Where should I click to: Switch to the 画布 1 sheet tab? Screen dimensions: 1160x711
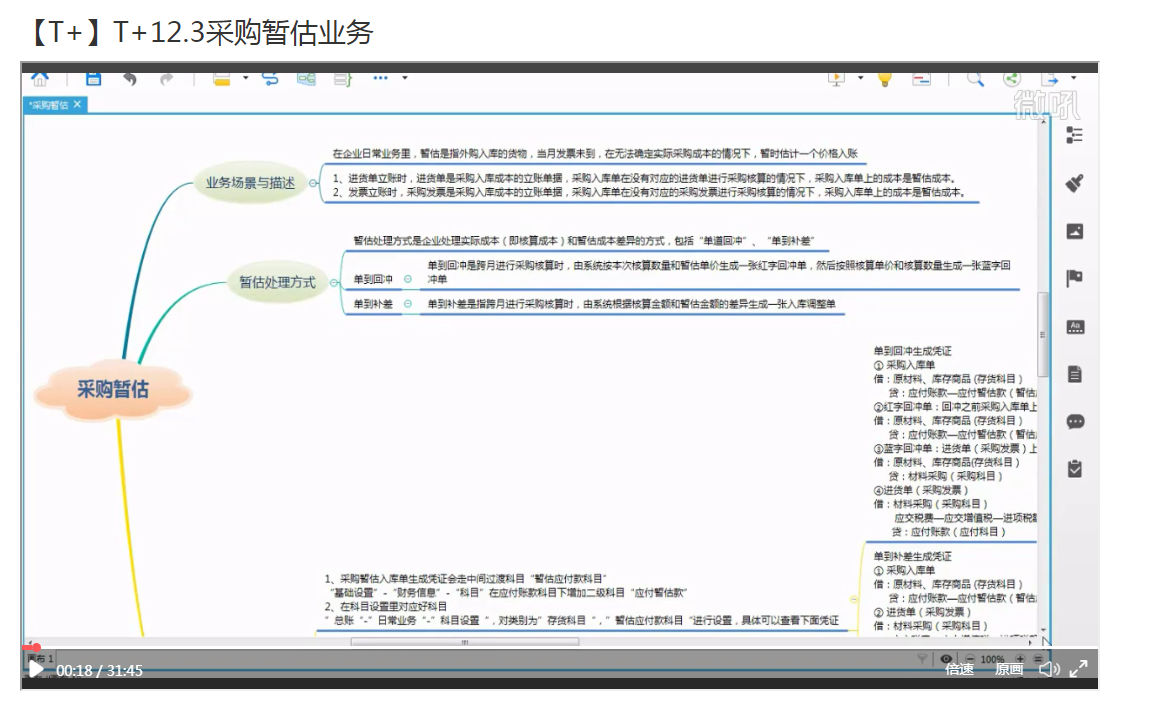point(41,658)
